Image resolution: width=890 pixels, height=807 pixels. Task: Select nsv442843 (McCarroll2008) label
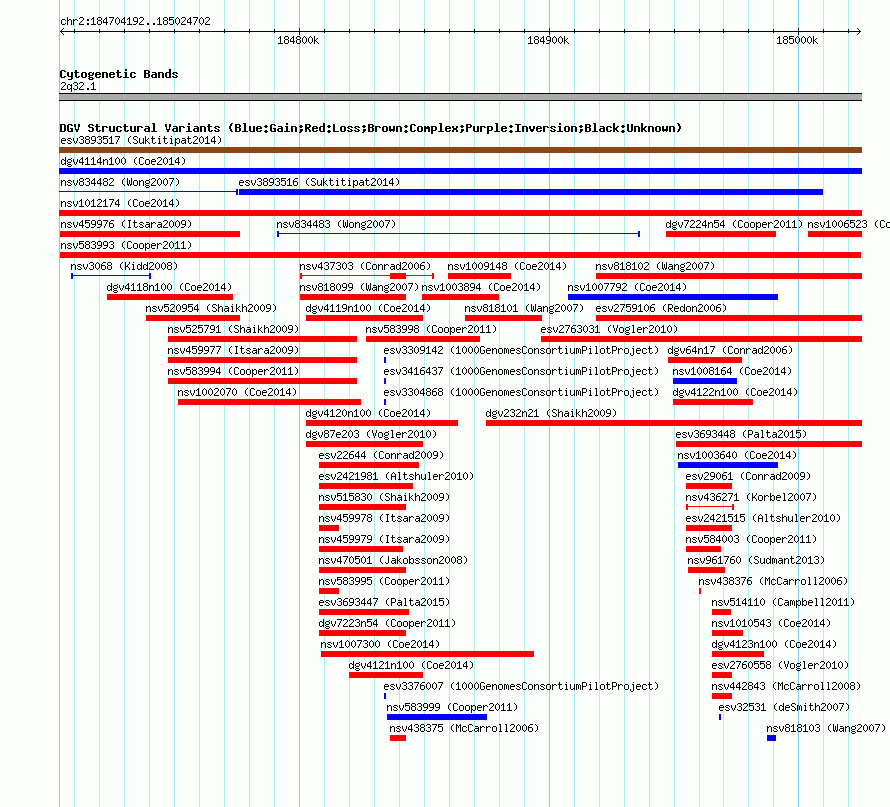pos(786,686)
